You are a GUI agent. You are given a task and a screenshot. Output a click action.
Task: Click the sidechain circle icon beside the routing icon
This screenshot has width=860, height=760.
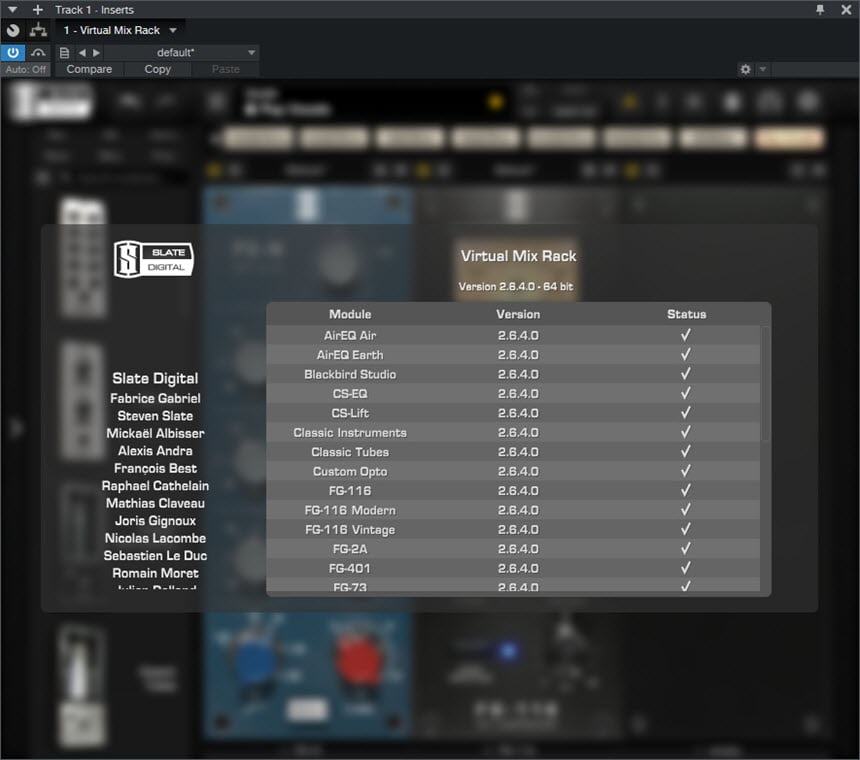(x=13, y=30)
